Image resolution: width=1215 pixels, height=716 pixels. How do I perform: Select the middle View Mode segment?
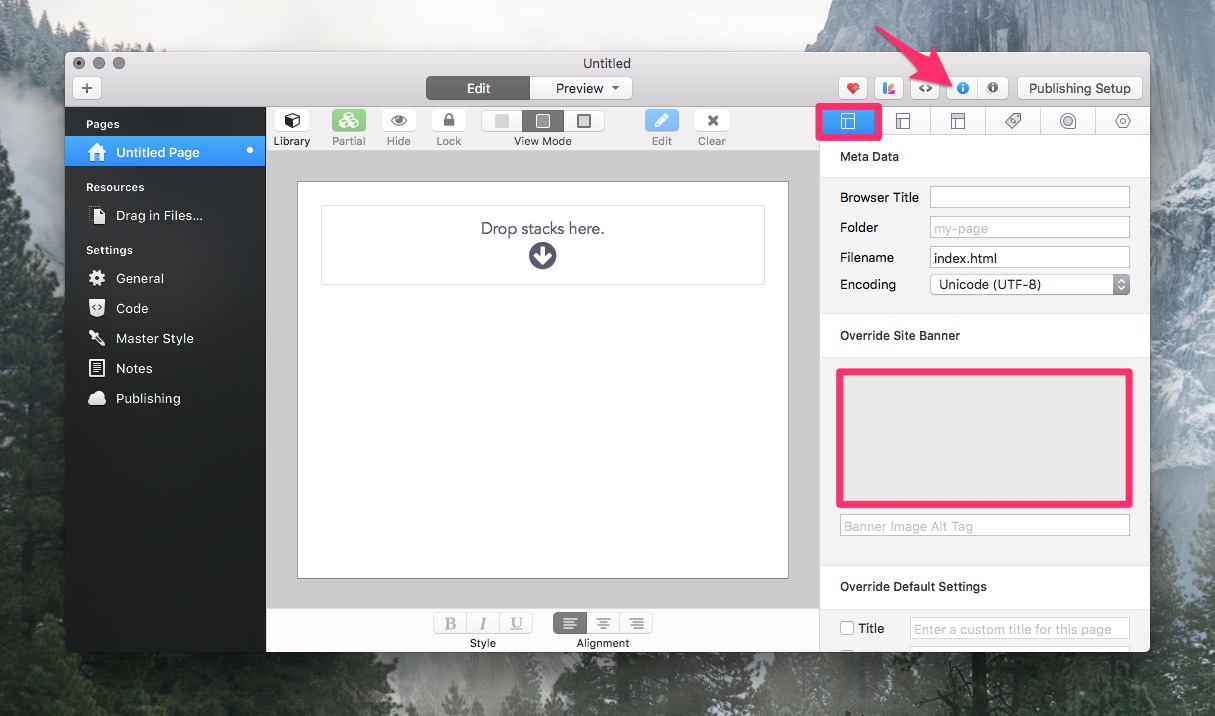pos(543,121)
